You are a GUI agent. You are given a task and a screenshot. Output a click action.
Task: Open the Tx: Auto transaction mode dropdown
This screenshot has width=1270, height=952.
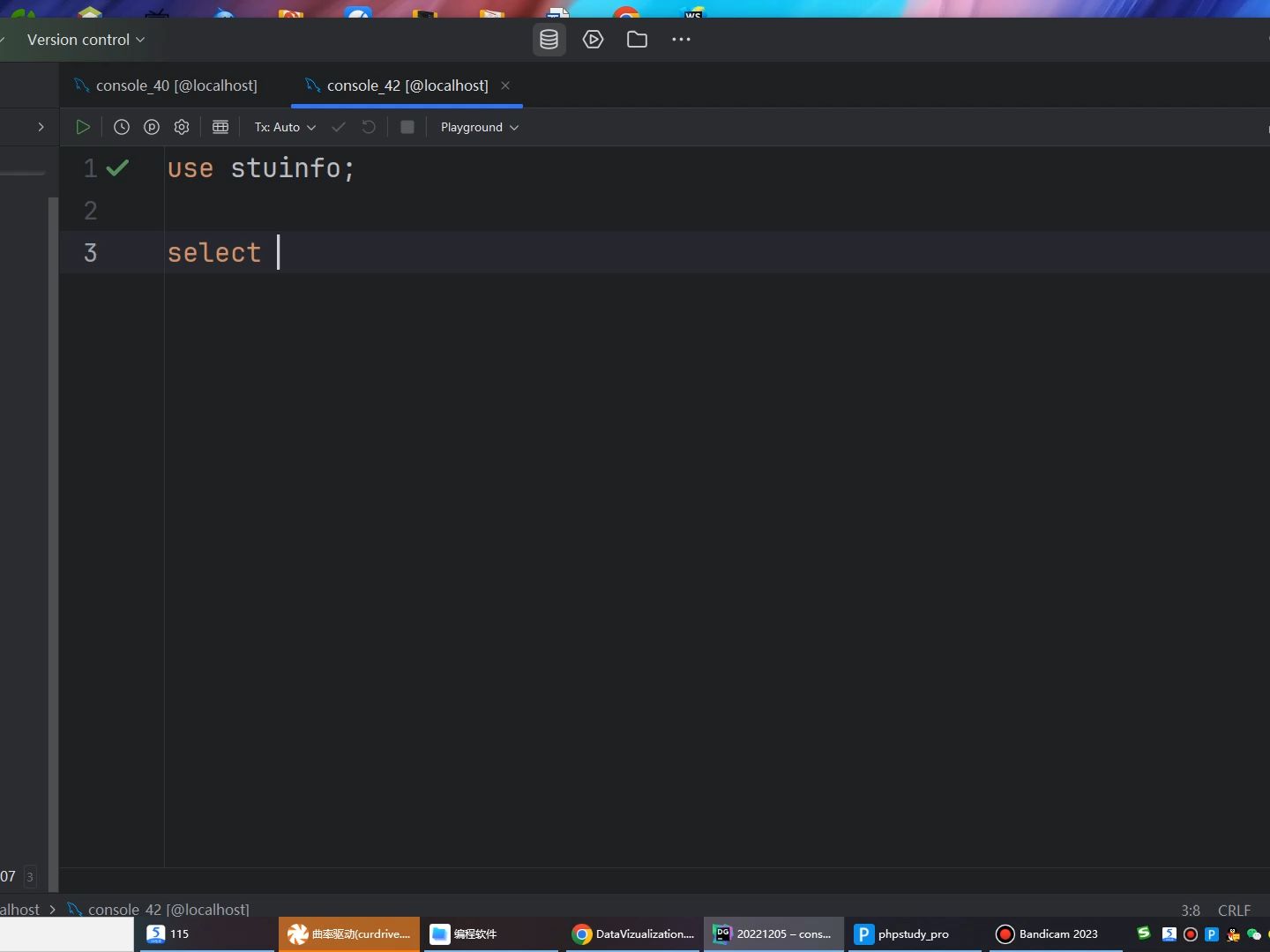tap(284, 127)
